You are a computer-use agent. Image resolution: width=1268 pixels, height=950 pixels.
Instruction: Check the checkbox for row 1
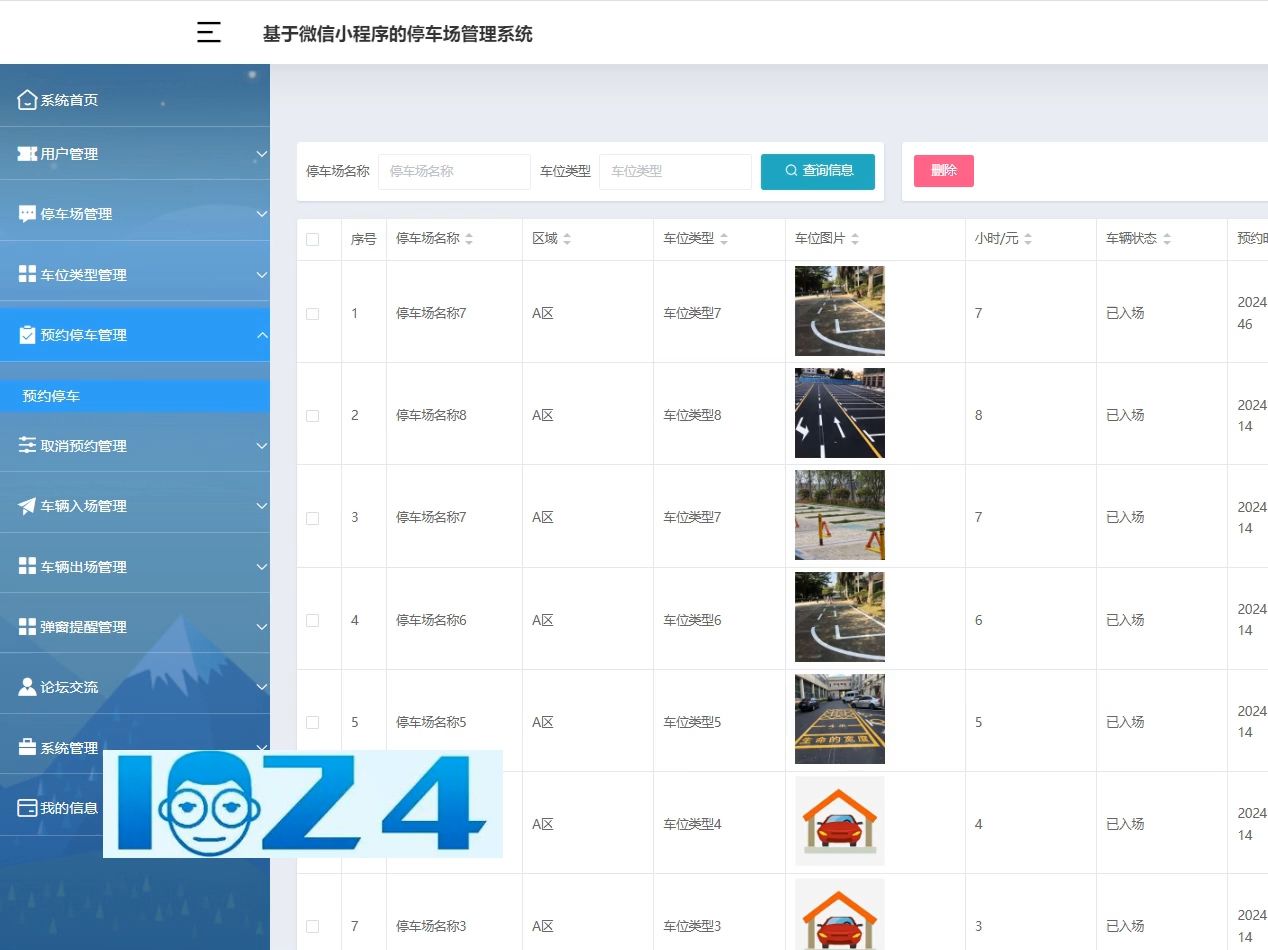point(313,313)
